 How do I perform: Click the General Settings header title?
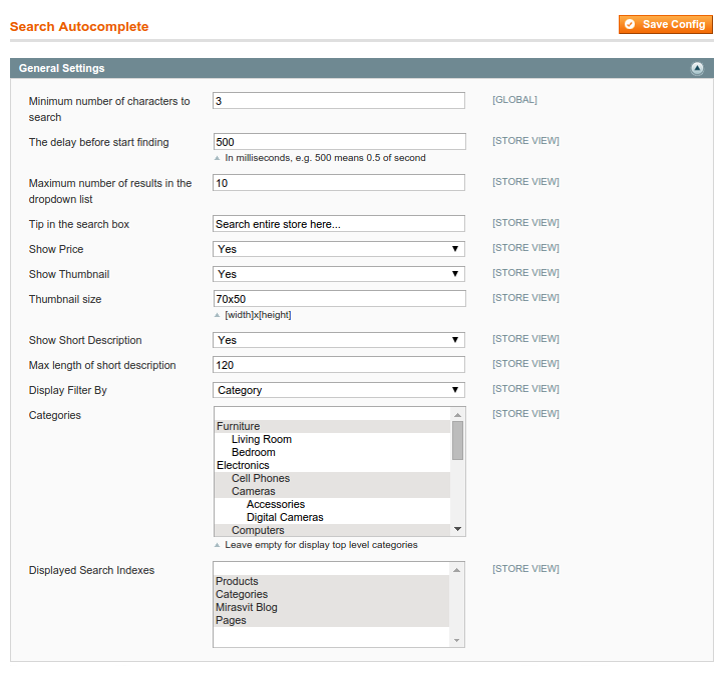point(61,68)
